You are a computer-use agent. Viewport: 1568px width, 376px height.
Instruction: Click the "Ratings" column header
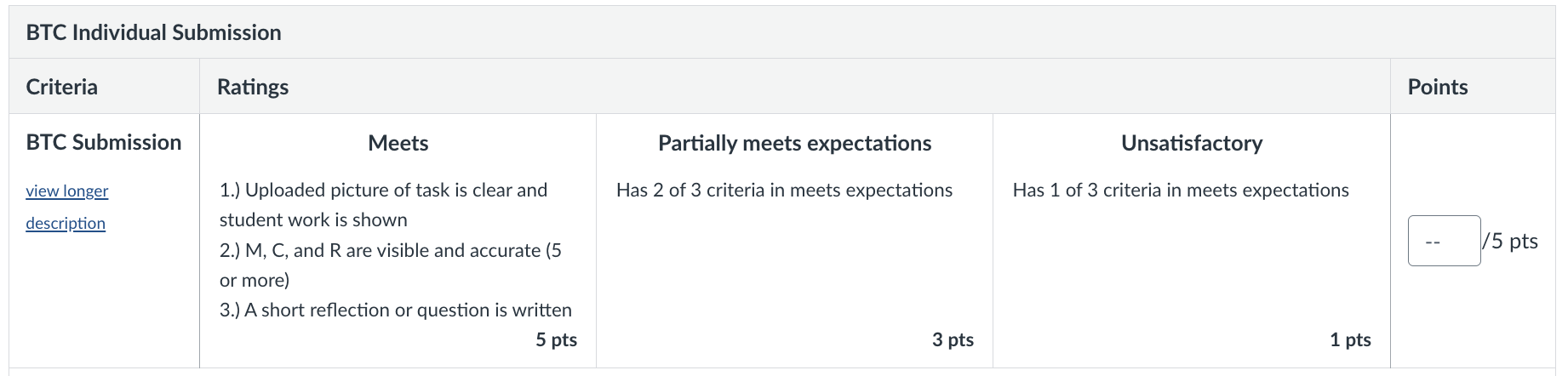253,88
